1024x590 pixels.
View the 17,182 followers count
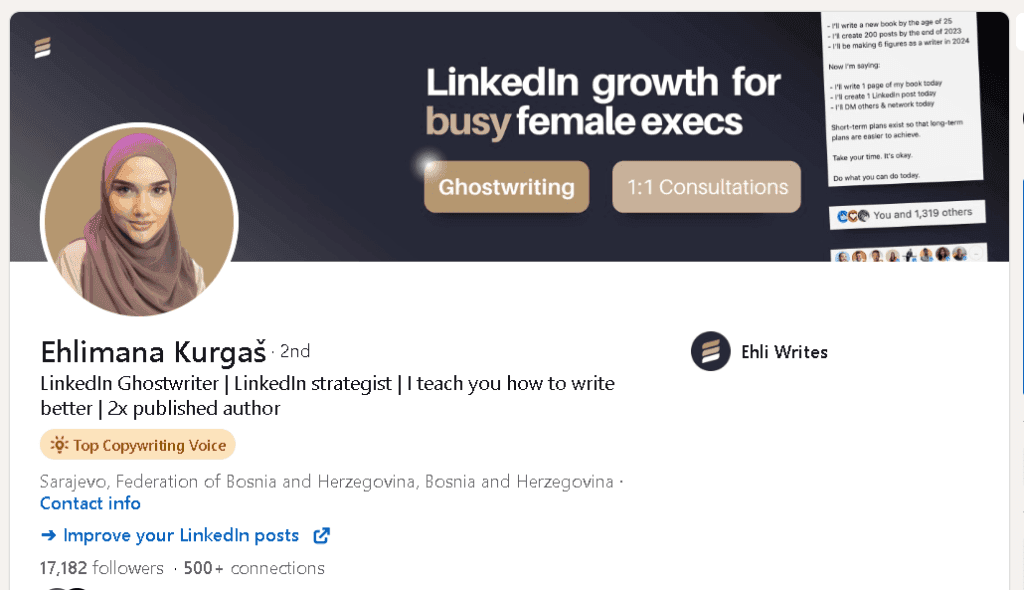pyautogui.click(x=101, y=568)
